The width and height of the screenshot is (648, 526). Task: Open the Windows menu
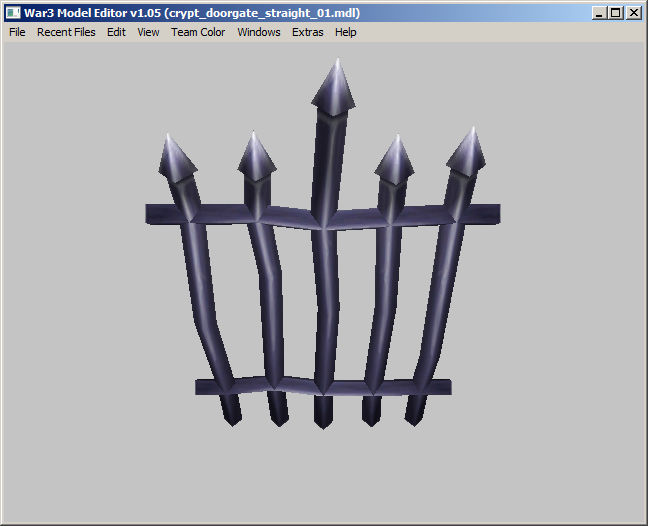(x=259, y=32)
